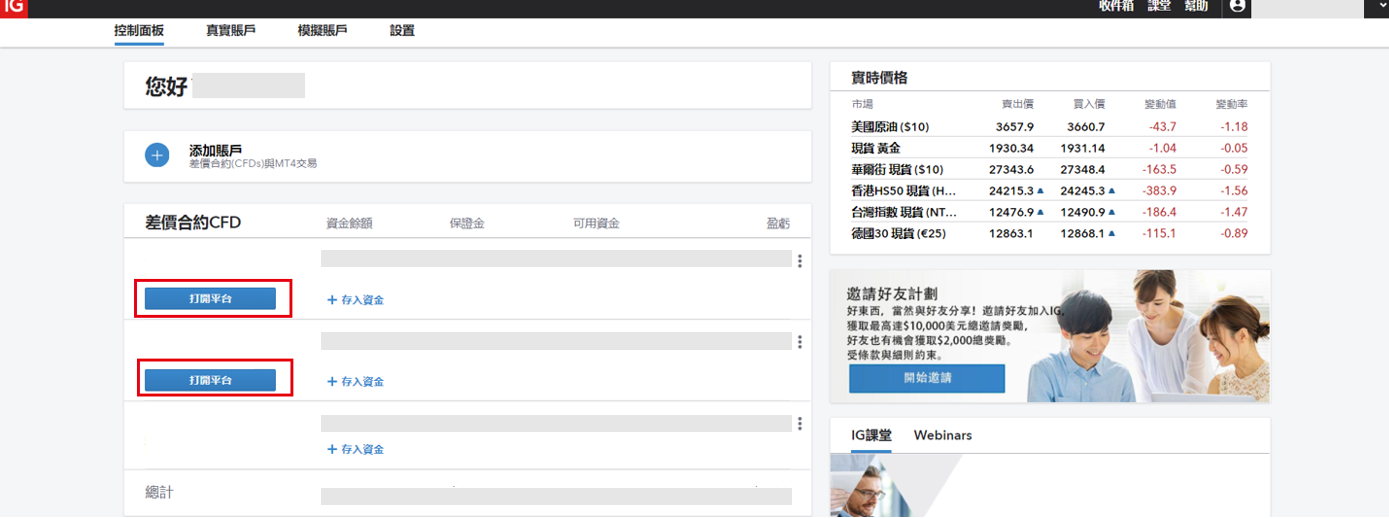This screenshot has height=518, width=1389.
Task: Select 華爾街 現貨 ($10) market row
Action: (1049, 169)
